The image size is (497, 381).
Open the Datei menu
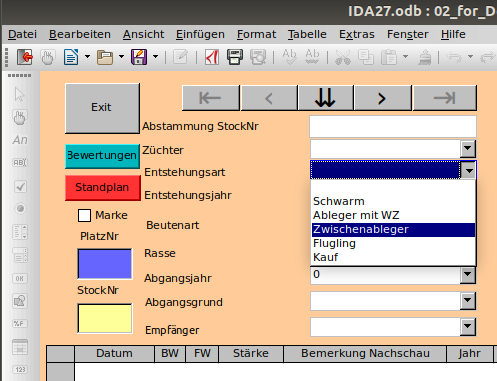click(x=22, y=34)
